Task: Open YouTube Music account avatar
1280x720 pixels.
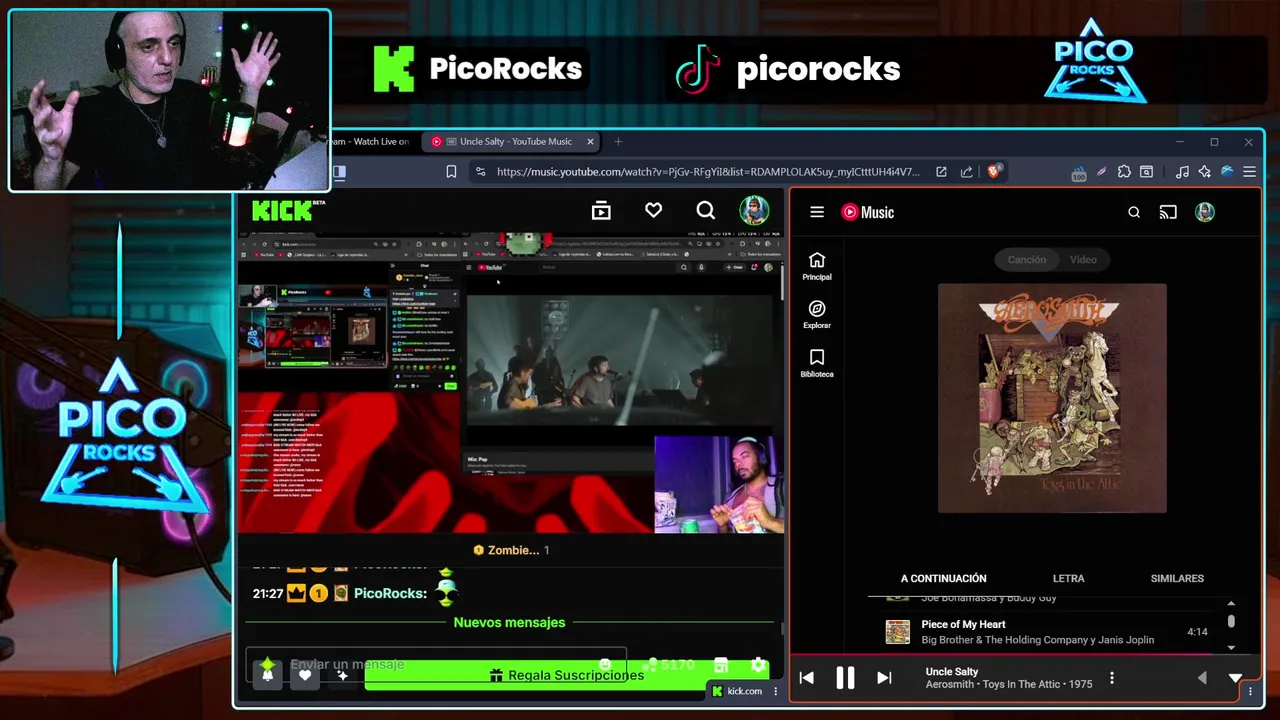Action: (x=1205, y=212)
